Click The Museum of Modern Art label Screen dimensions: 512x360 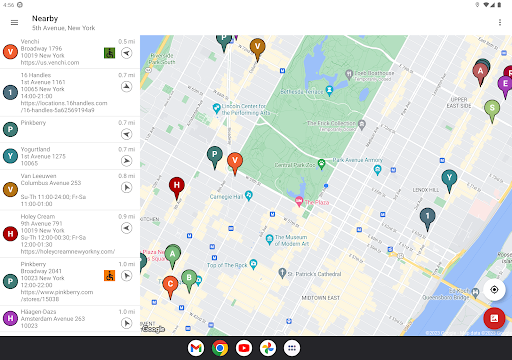pyautogui.click(x=287, y=240)
